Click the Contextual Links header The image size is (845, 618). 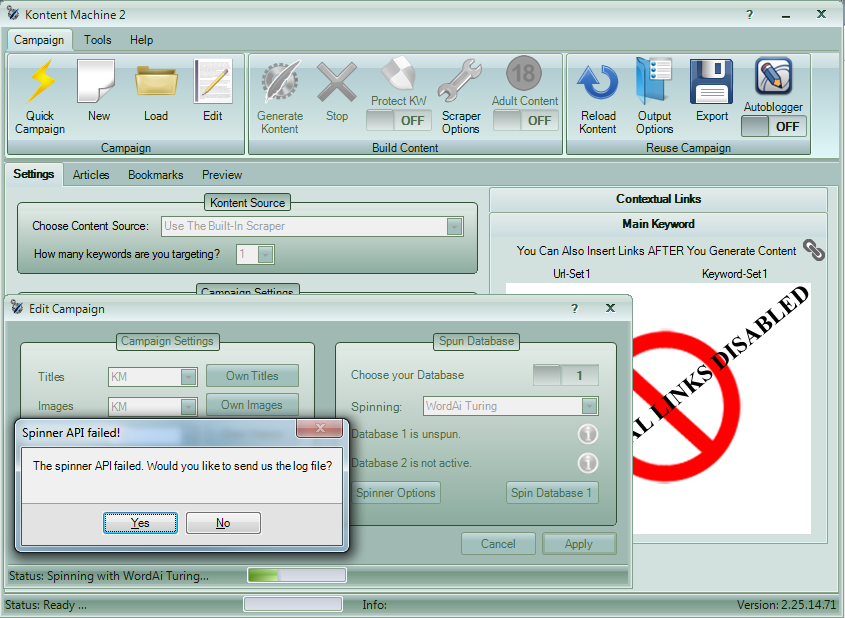point(658,199)
